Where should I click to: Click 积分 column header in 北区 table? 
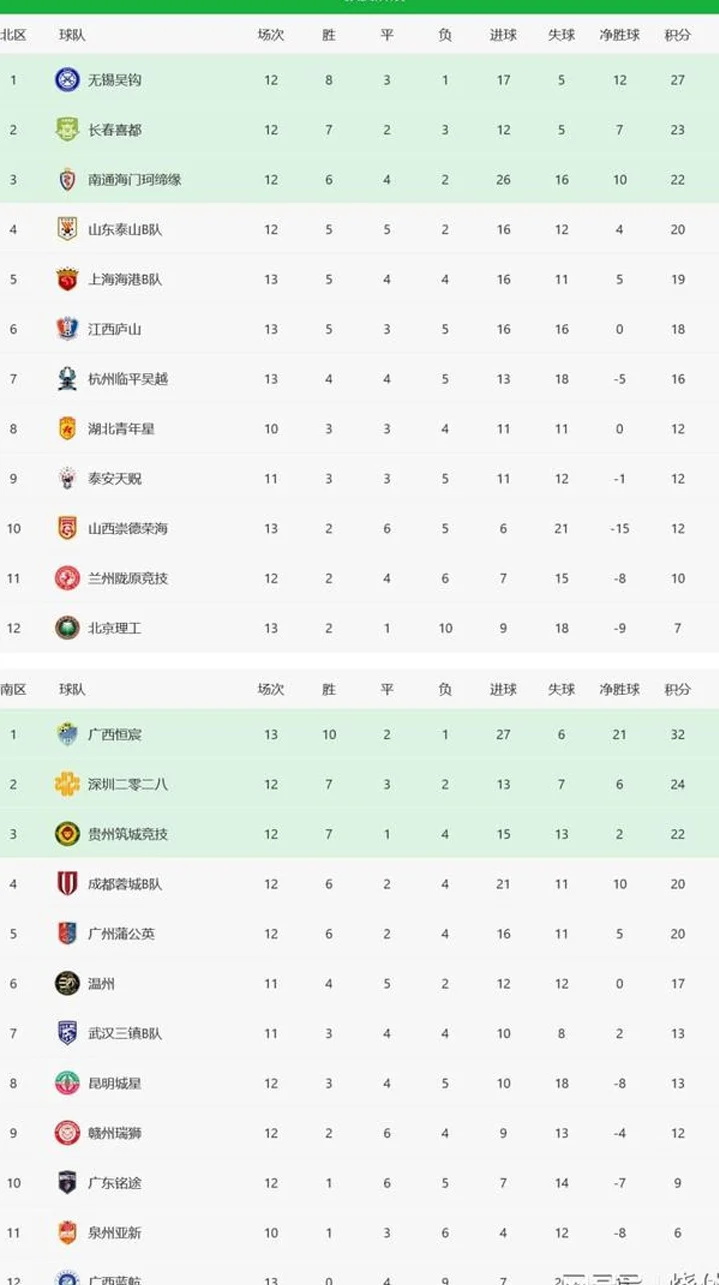tap(678, 35)
